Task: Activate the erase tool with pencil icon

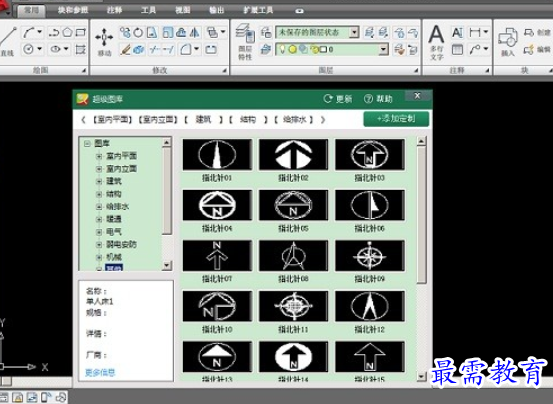Action: [125, 49]
